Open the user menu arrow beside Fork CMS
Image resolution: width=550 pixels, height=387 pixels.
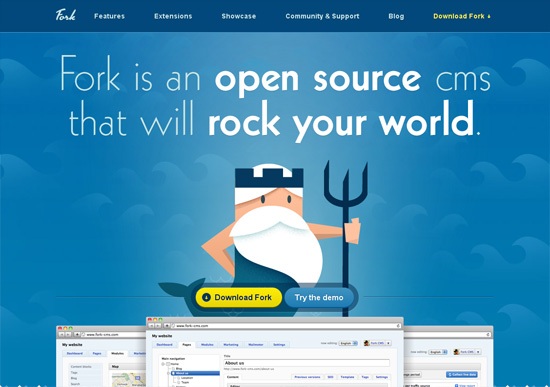pyautogui.click(x=388, y=343)
